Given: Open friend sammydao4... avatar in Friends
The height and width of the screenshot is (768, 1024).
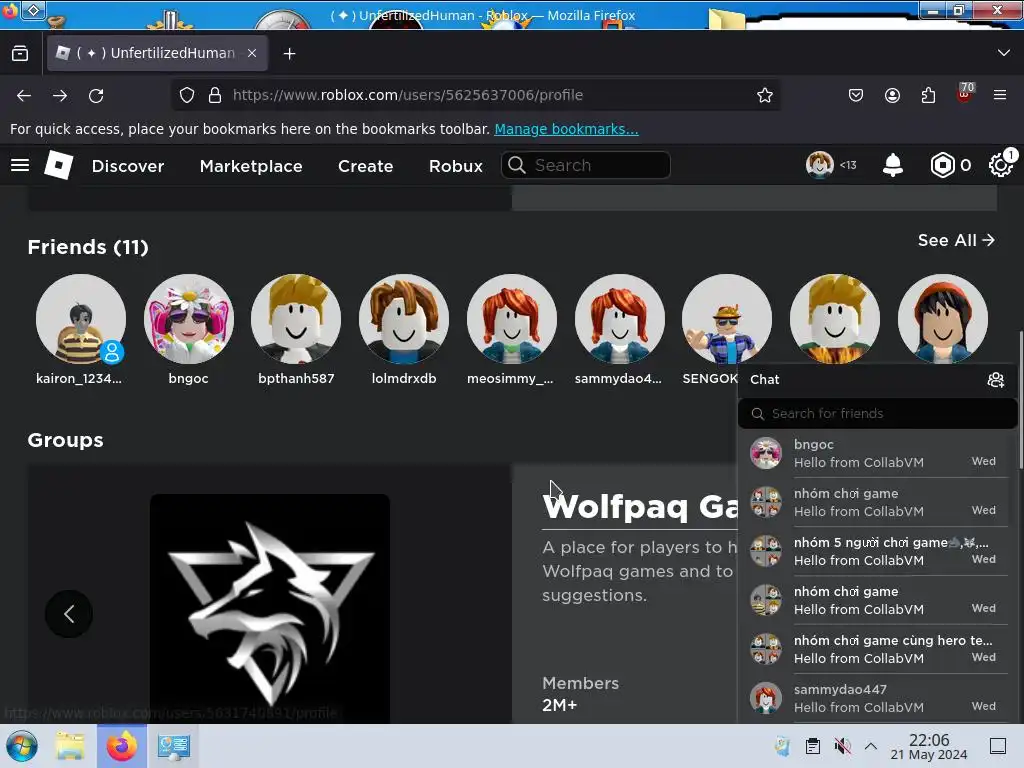Looking at the screenshot, I should click(620, 319).
